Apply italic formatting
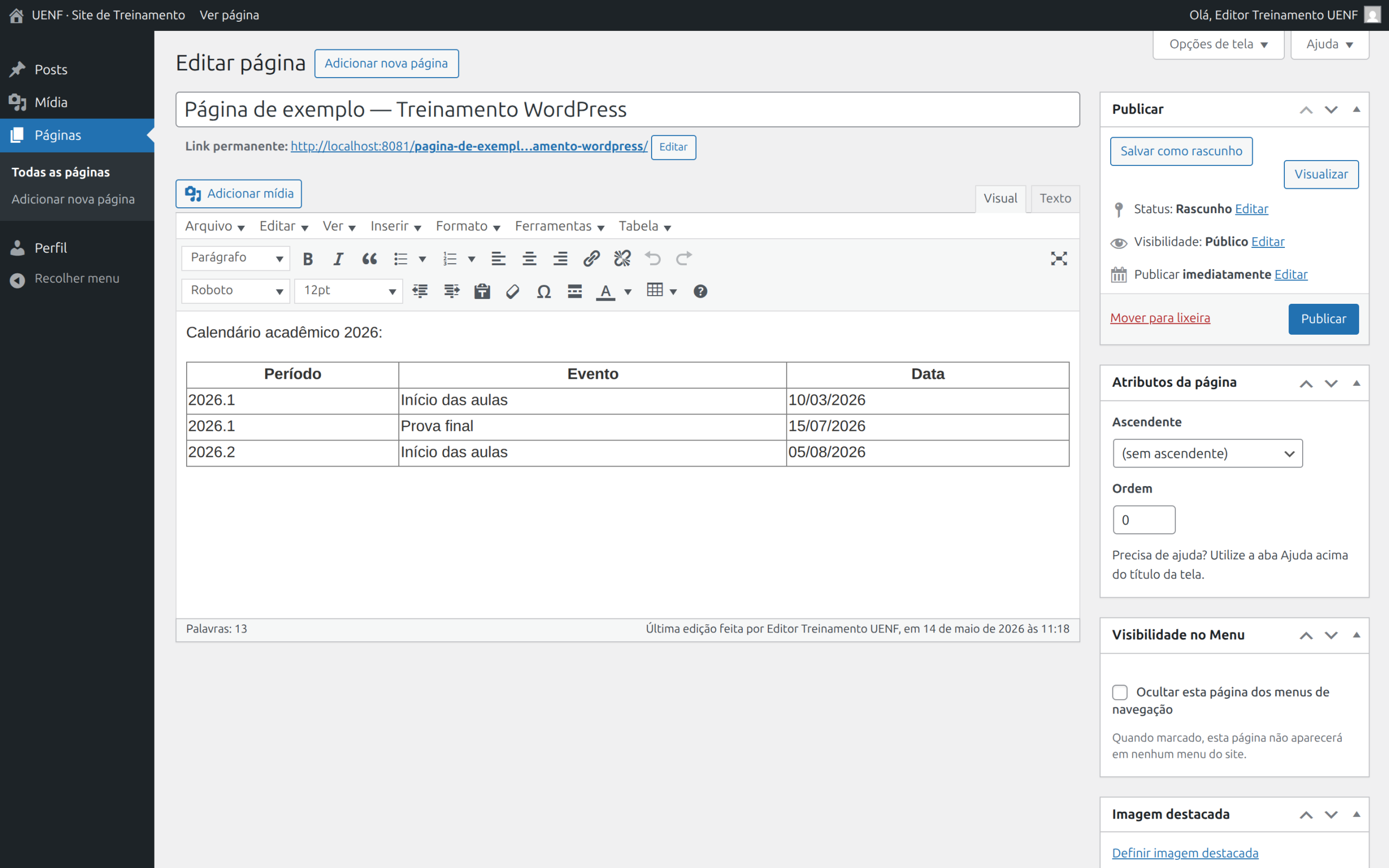 [339, 259]
